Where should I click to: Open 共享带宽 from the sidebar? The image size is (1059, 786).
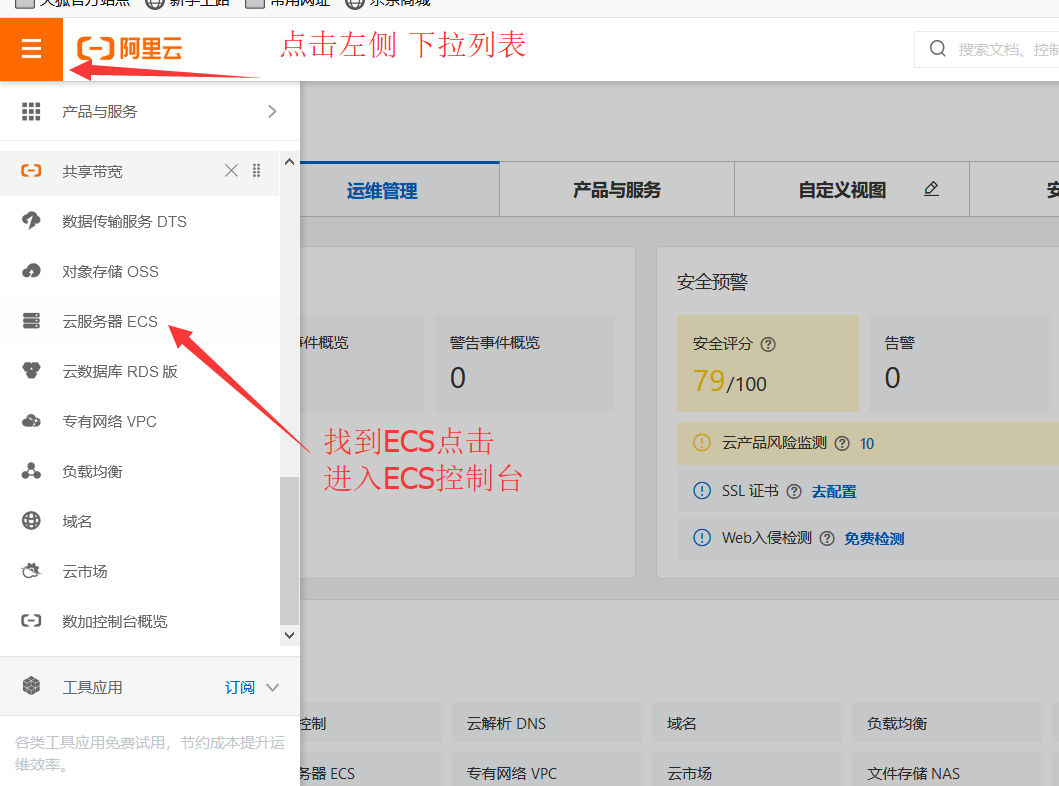tap(93, 172)
